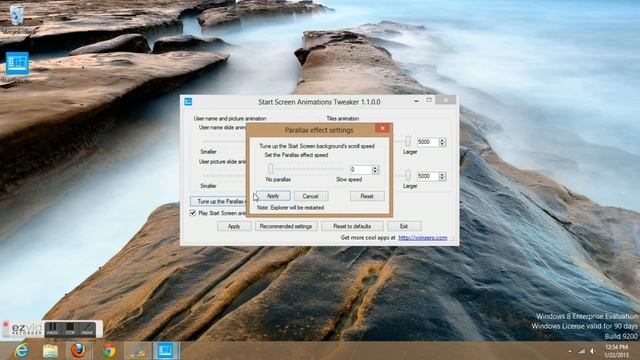640x360 pixels.
Task: Minimize the Start Screen Animations Tweaker window
Action: [x=416, y=100]
